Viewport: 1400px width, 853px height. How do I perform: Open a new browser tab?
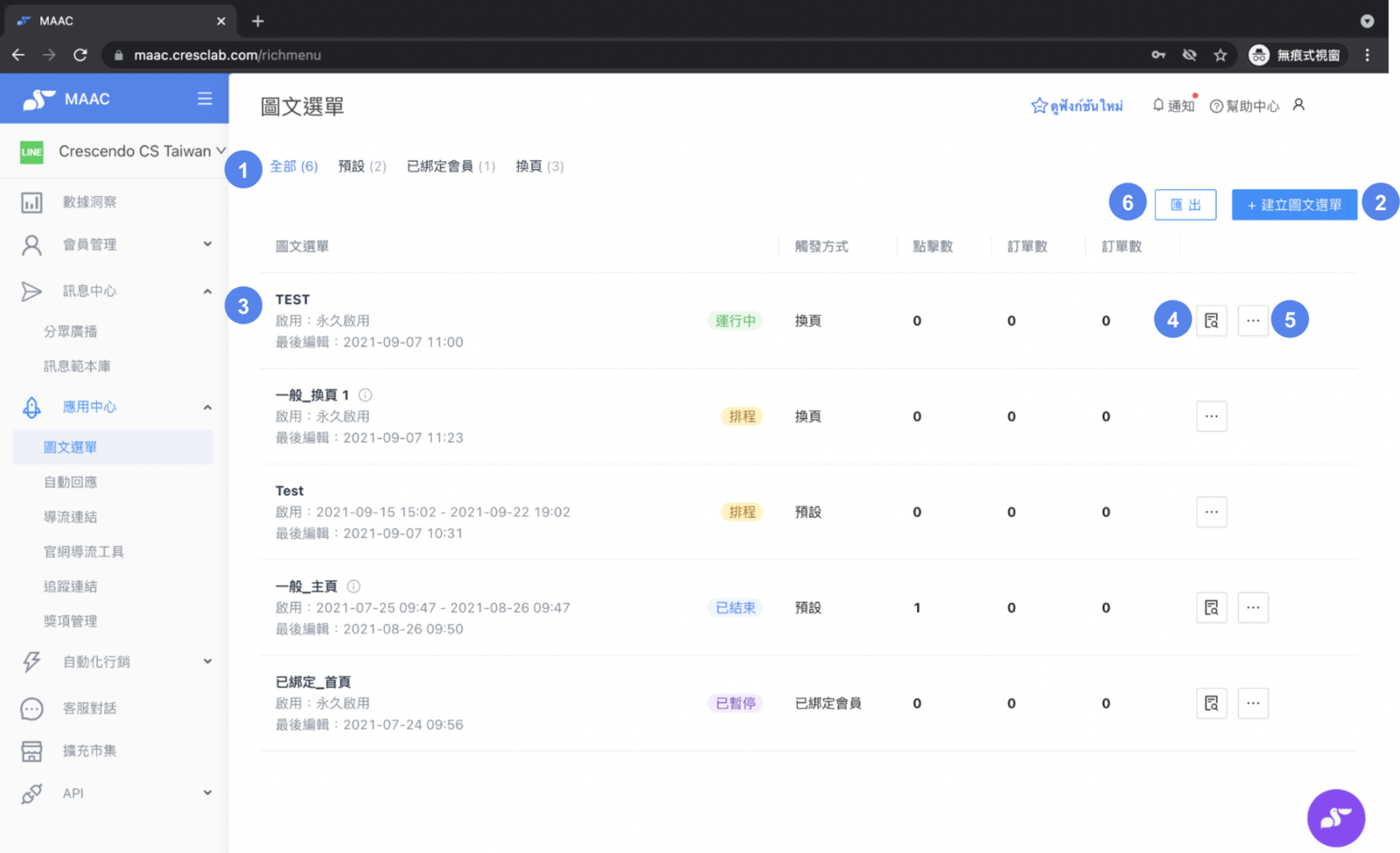(x=257, y=21)
